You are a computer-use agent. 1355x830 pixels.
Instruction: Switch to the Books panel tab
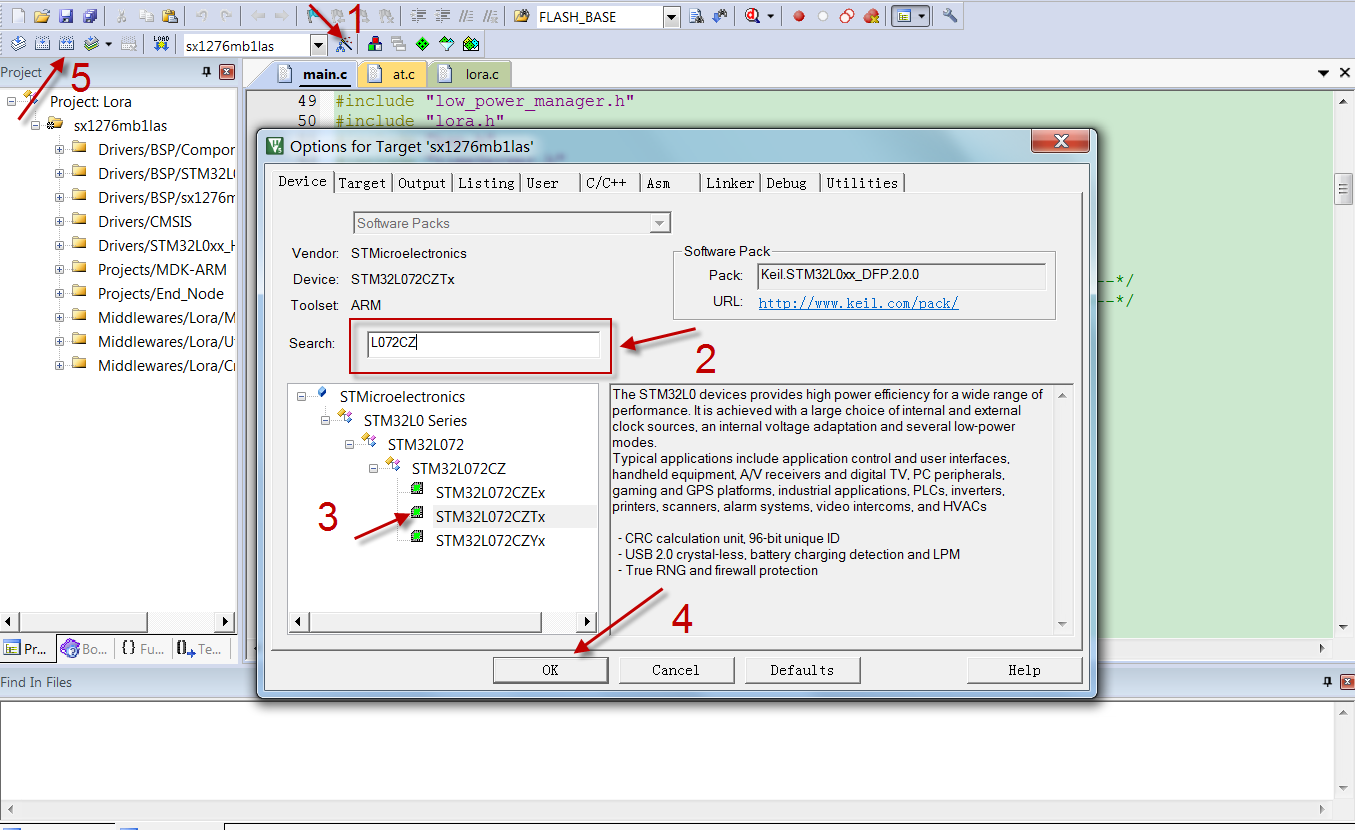tap(84, 649)
